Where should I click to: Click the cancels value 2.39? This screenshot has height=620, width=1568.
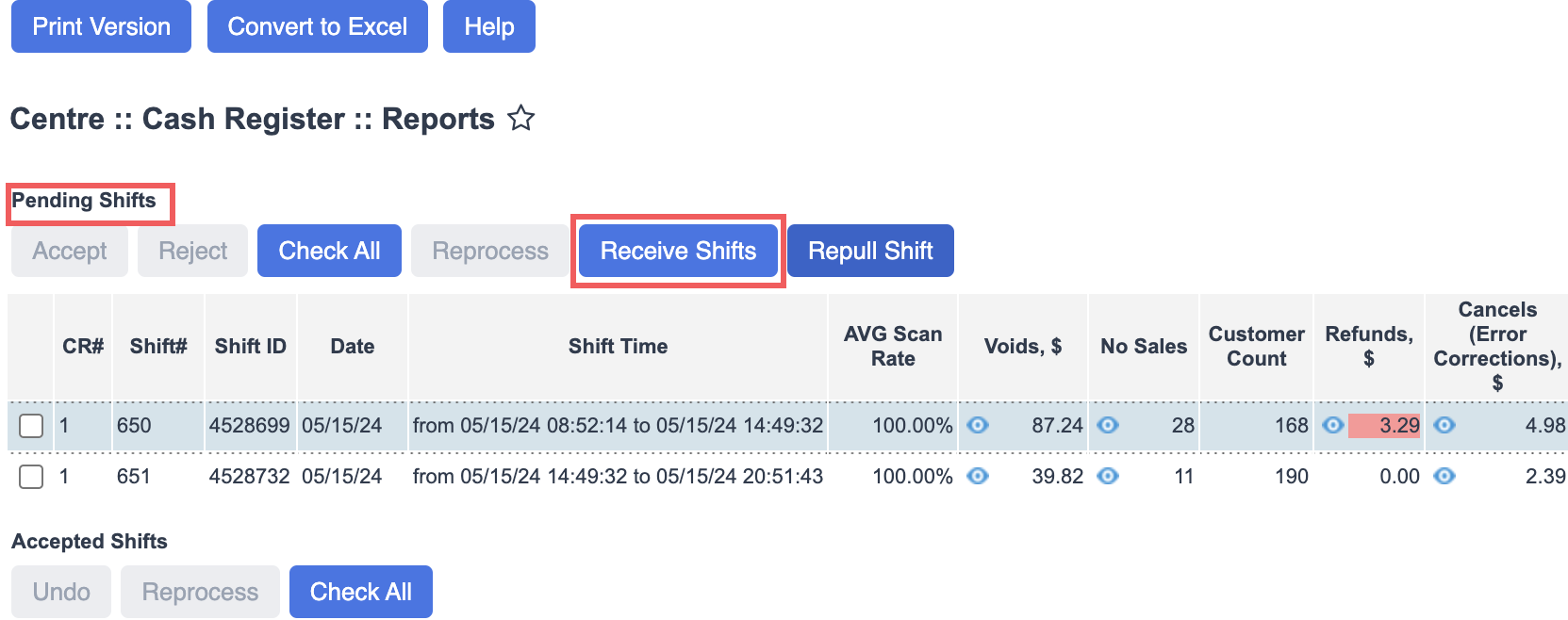click(x=1545, y=476)
